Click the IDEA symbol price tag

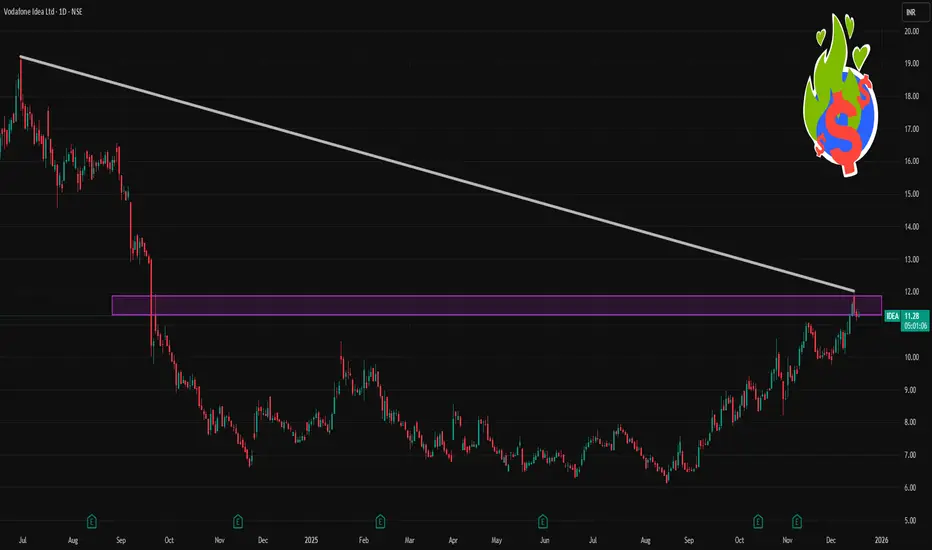pyautogui.click(x=892, y=316)
